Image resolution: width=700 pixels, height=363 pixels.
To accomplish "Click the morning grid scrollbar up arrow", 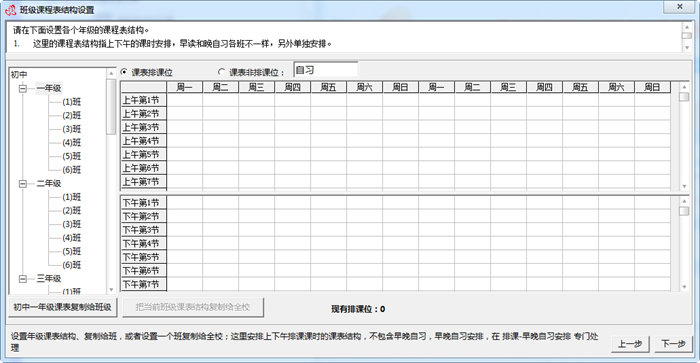I will pyautogui.click(x=684, y=86).
